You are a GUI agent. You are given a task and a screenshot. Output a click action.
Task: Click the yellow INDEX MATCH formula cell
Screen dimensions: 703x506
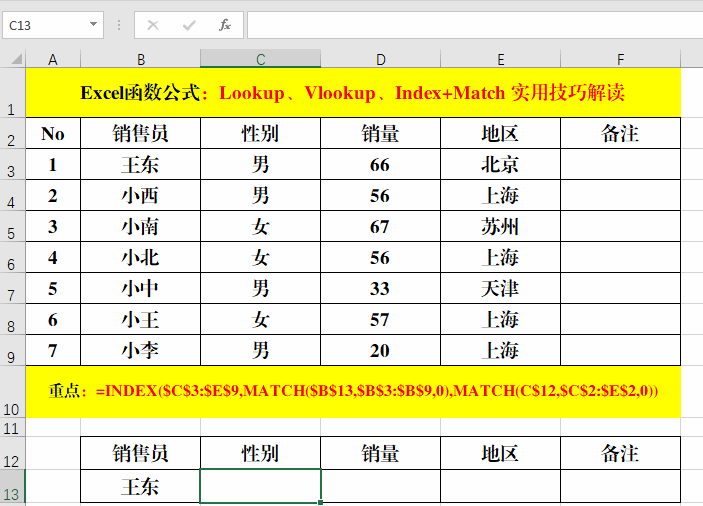tap(353, 391)
